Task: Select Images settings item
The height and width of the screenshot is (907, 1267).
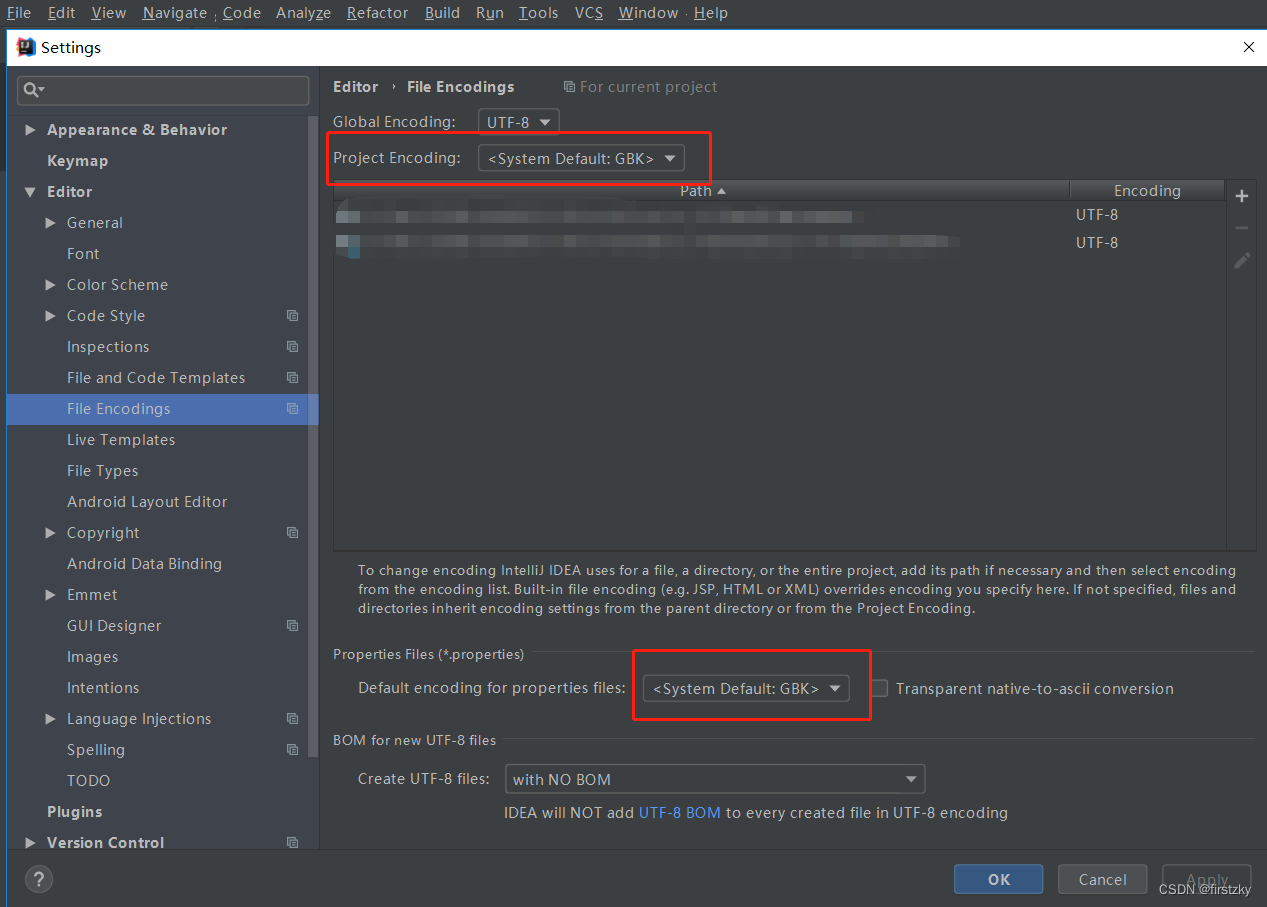Action: (x=92, y=657)
